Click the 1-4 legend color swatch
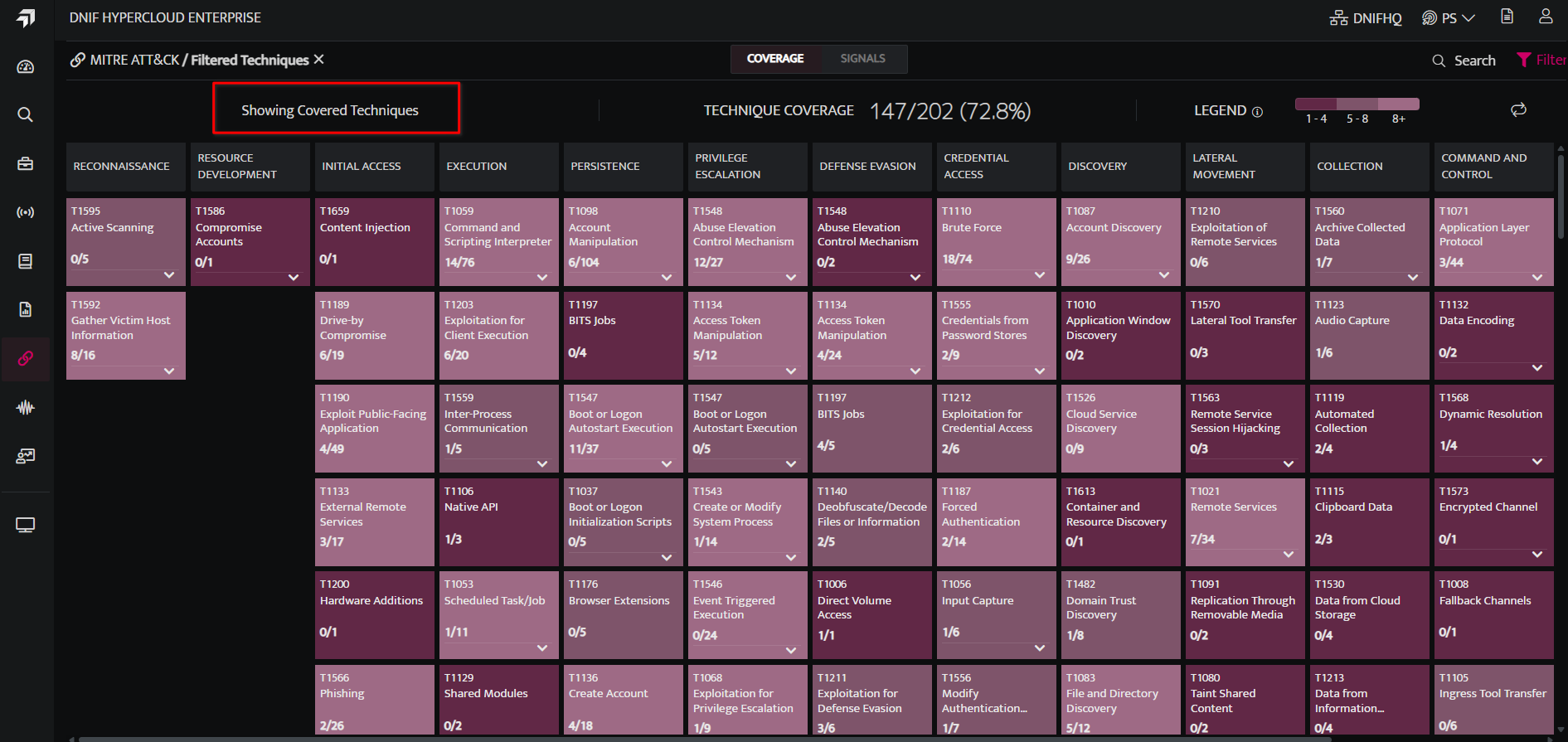Screen dimensions: 1568x742 (1316, 104)
